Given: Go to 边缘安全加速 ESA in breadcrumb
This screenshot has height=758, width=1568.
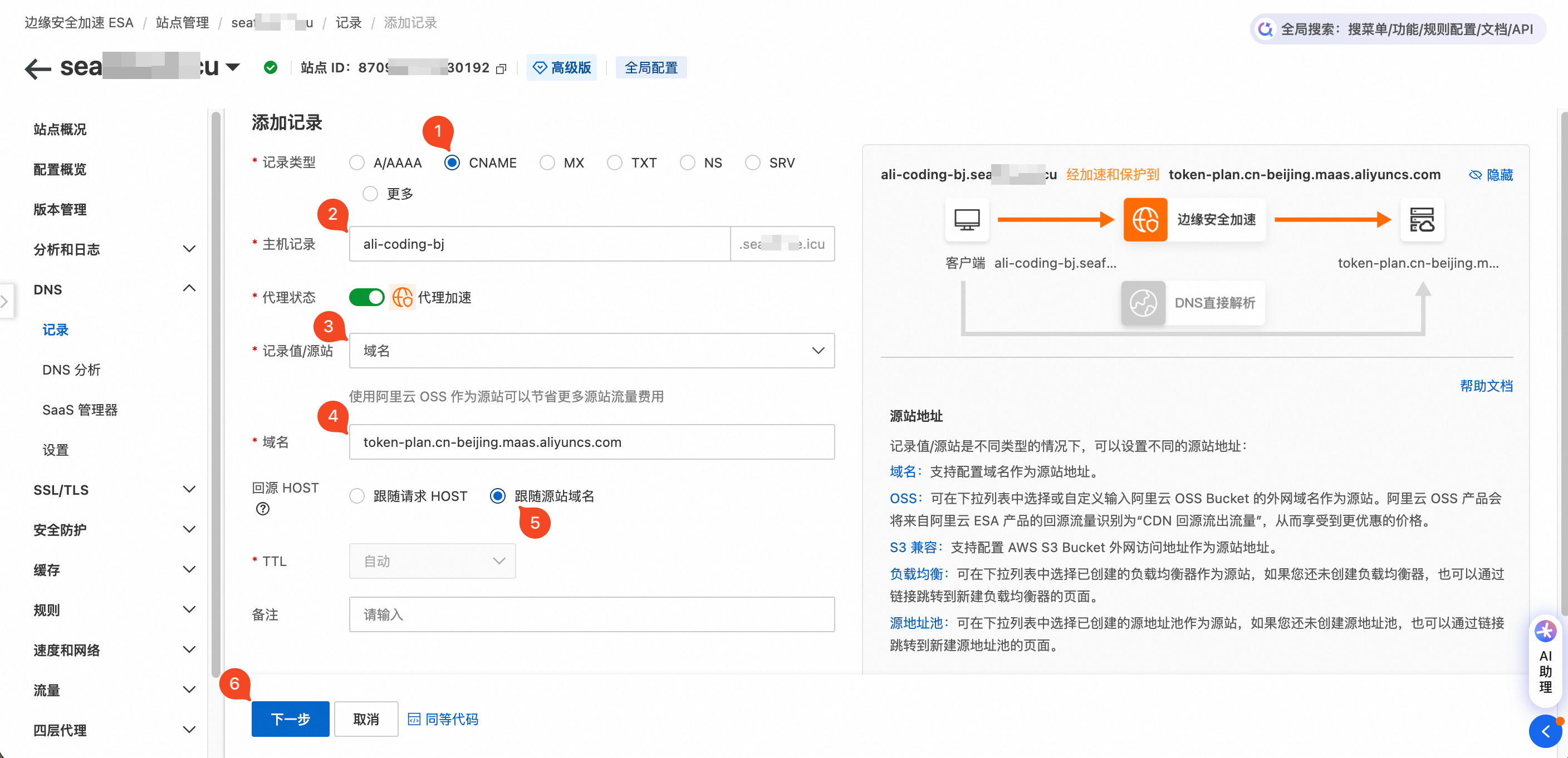Looking at the screenshot, I should tap(79, 23).
